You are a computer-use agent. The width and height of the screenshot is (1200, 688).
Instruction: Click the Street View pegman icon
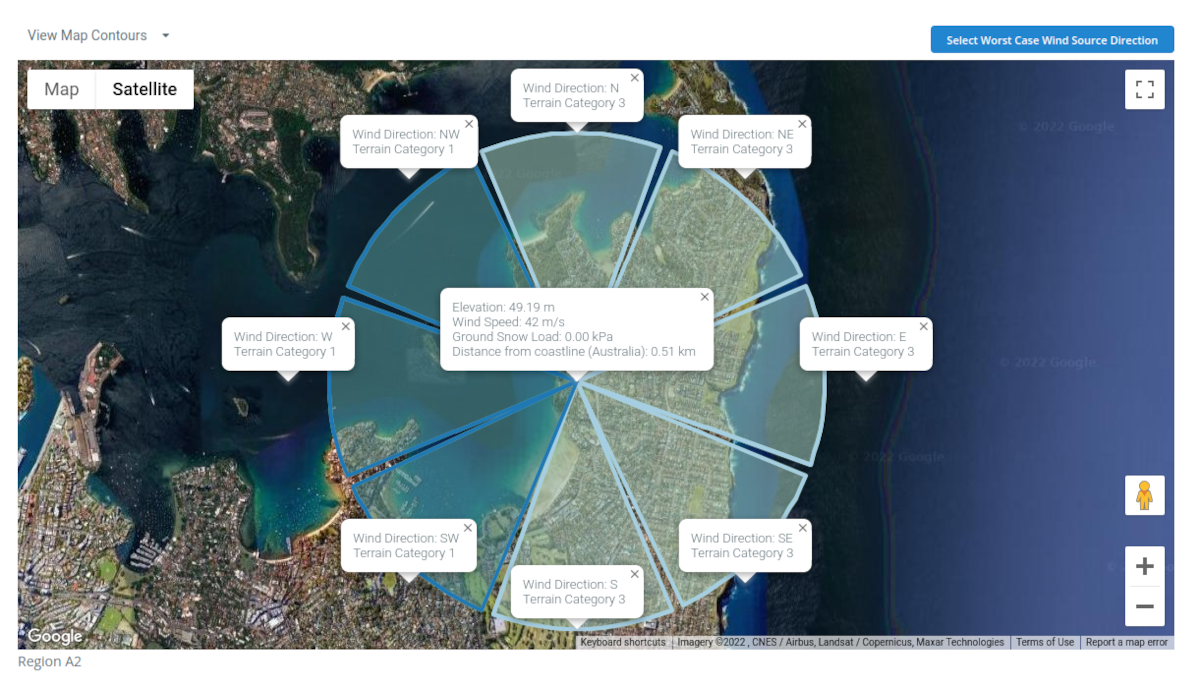tap(1145, 495)
